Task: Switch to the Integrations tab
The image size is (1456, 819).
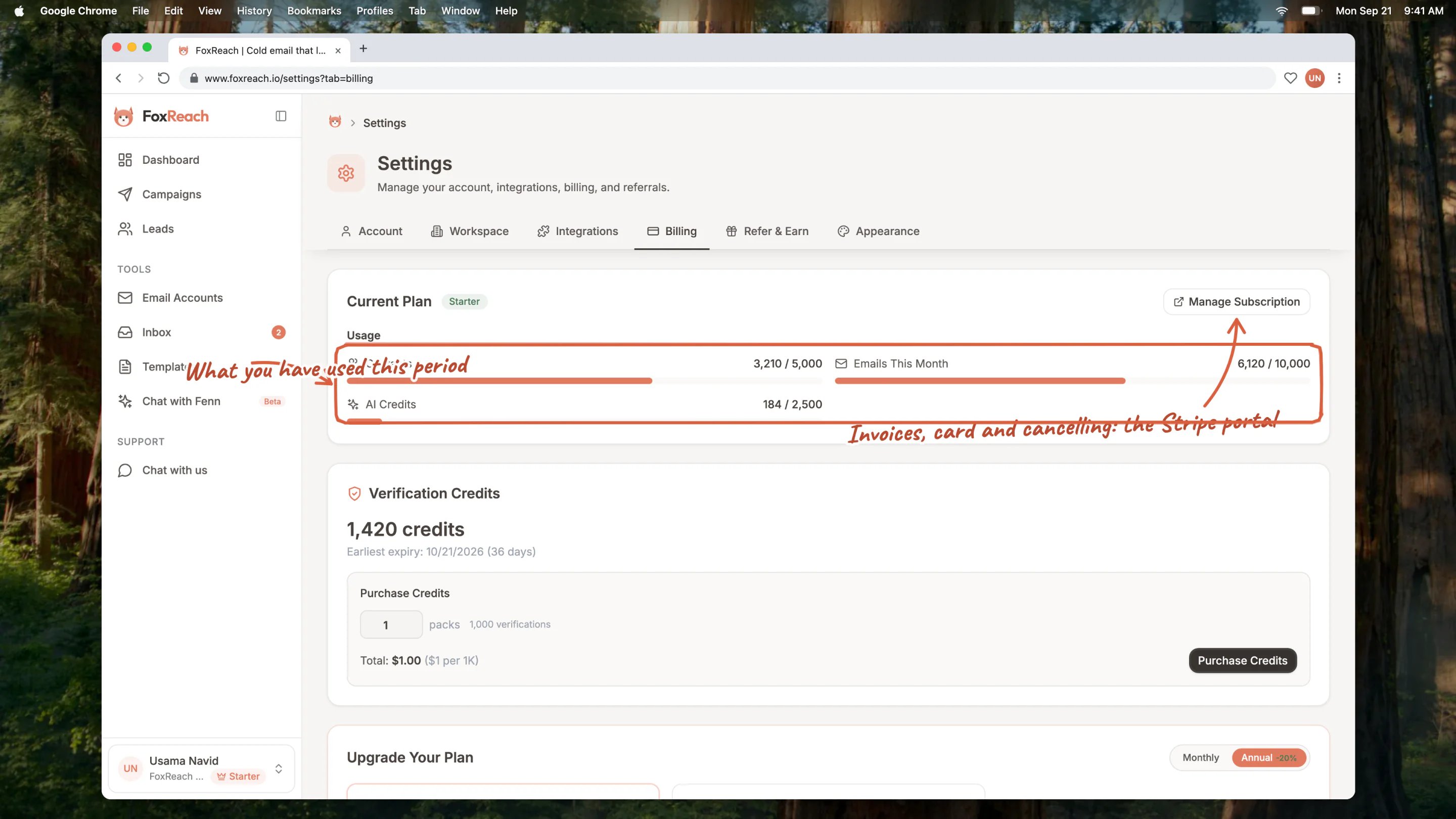Action: [x=578, y=231]
